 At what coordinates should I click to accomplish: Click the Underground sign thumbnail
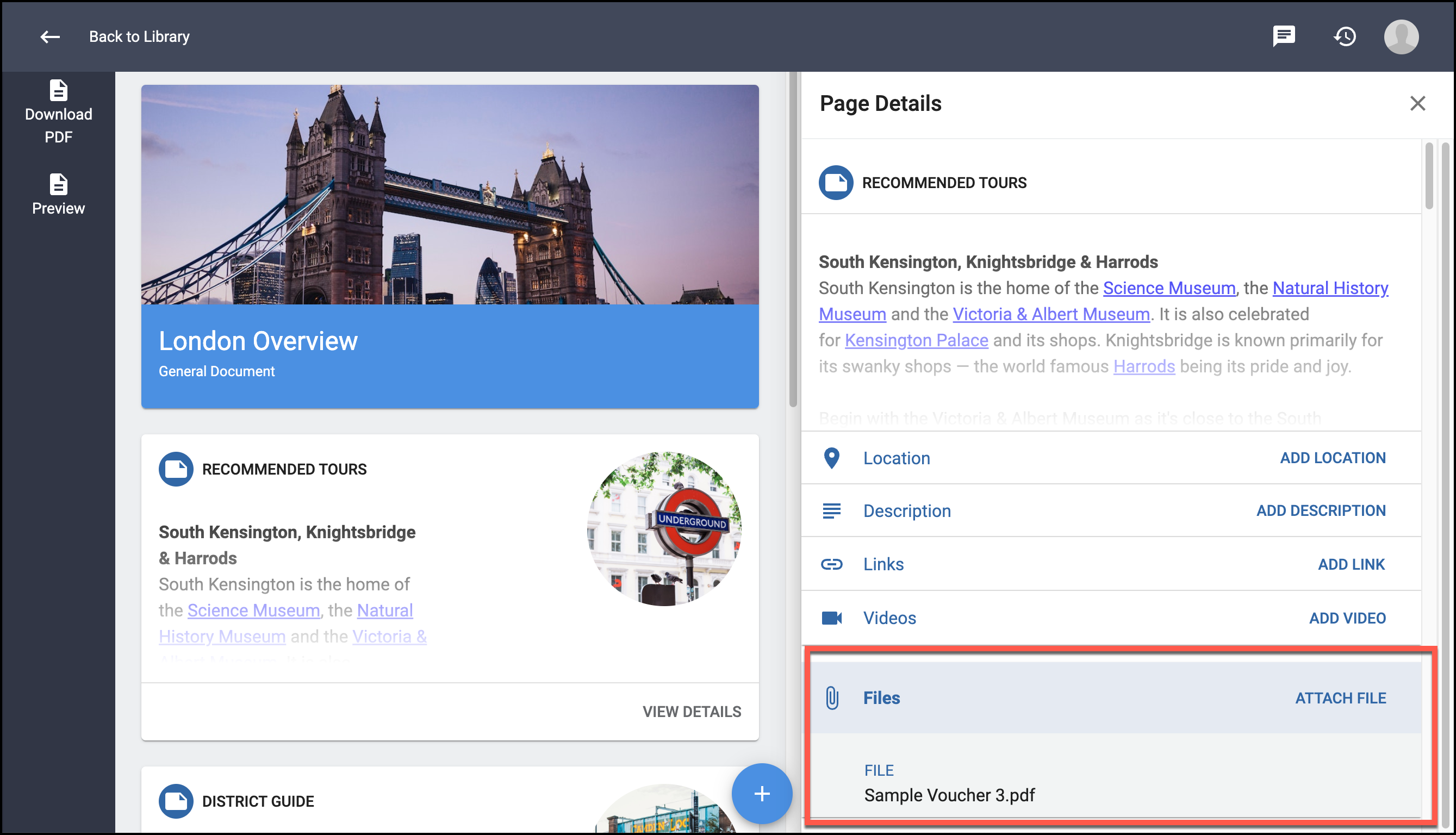click(x=664, y=529)
